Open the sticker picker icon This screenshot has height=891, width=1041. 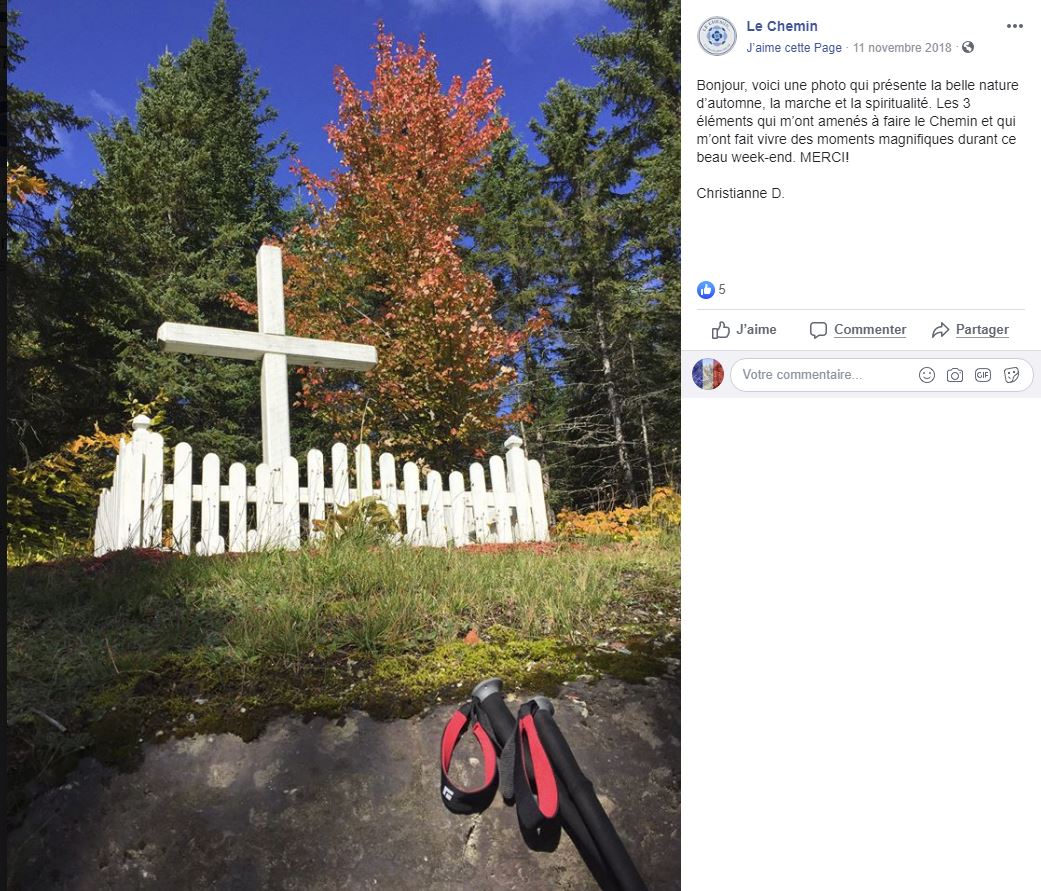[1011, 375]
